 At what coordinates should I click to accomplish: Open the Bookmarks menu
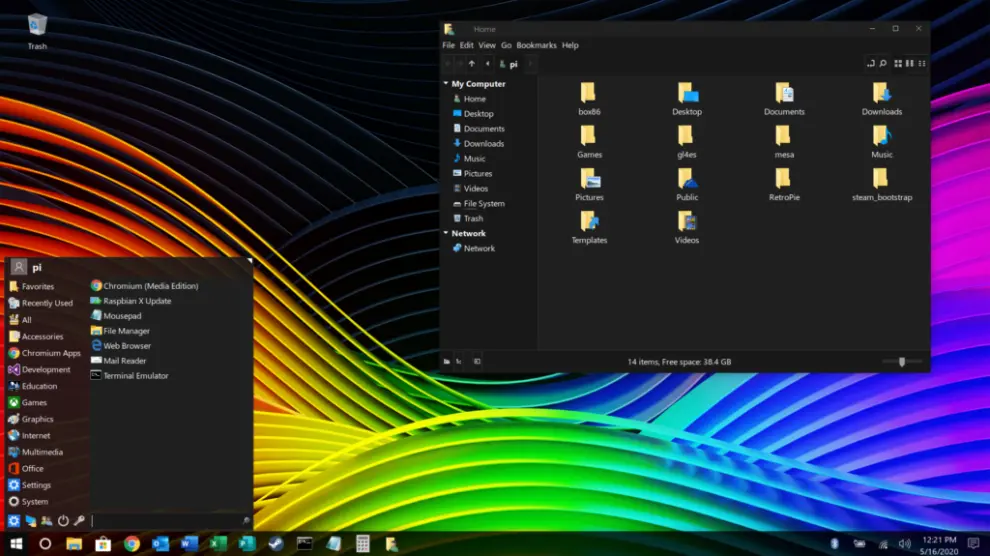coord(536,45)
